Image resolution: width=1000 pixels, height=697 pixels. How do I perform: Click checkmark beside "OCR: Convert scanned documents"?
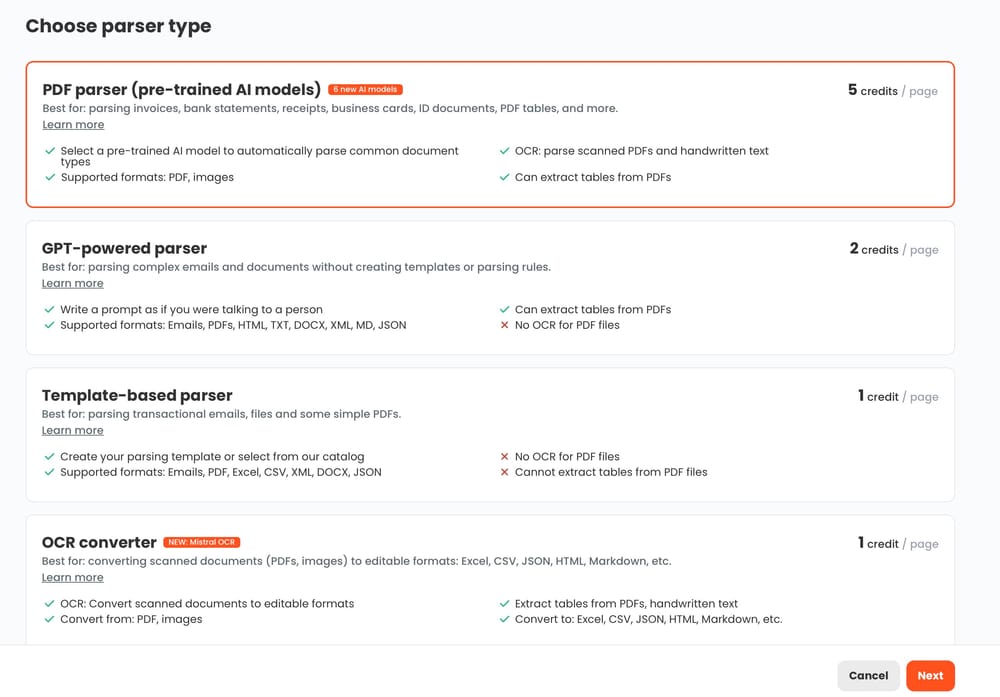pyautogui.click(x=49, y=604)
